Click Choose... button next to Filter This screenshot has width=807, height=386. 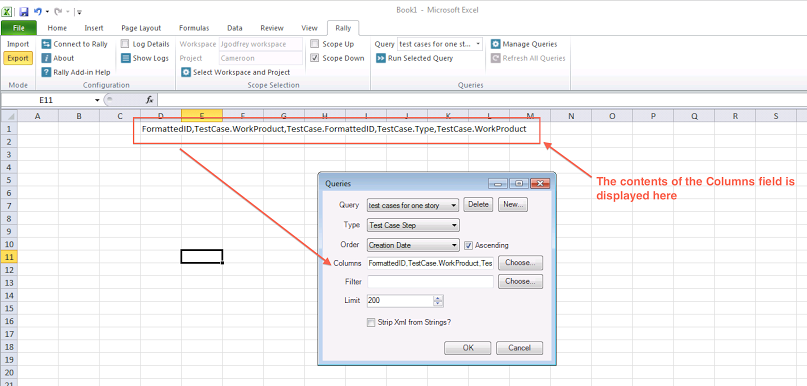click(520, 282)
